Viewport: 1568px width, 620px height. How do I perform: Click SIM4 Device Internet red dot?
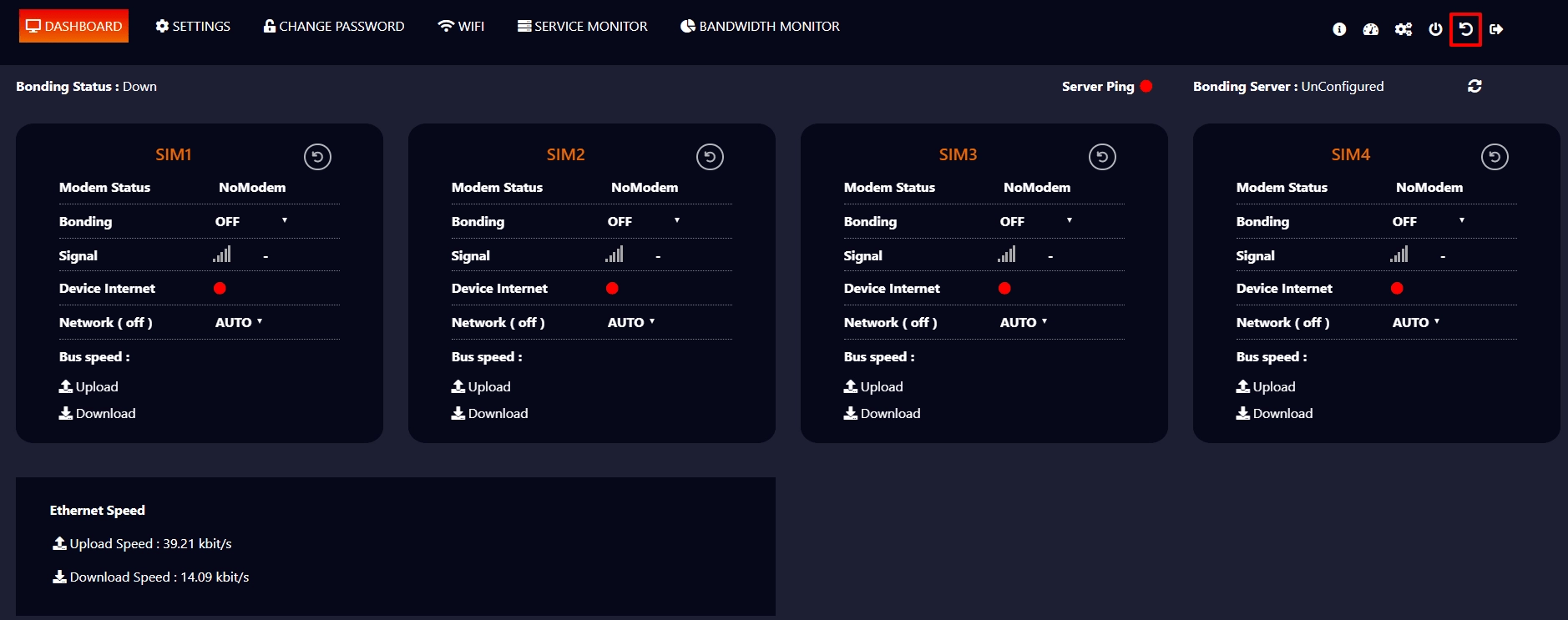[1397, 288]
